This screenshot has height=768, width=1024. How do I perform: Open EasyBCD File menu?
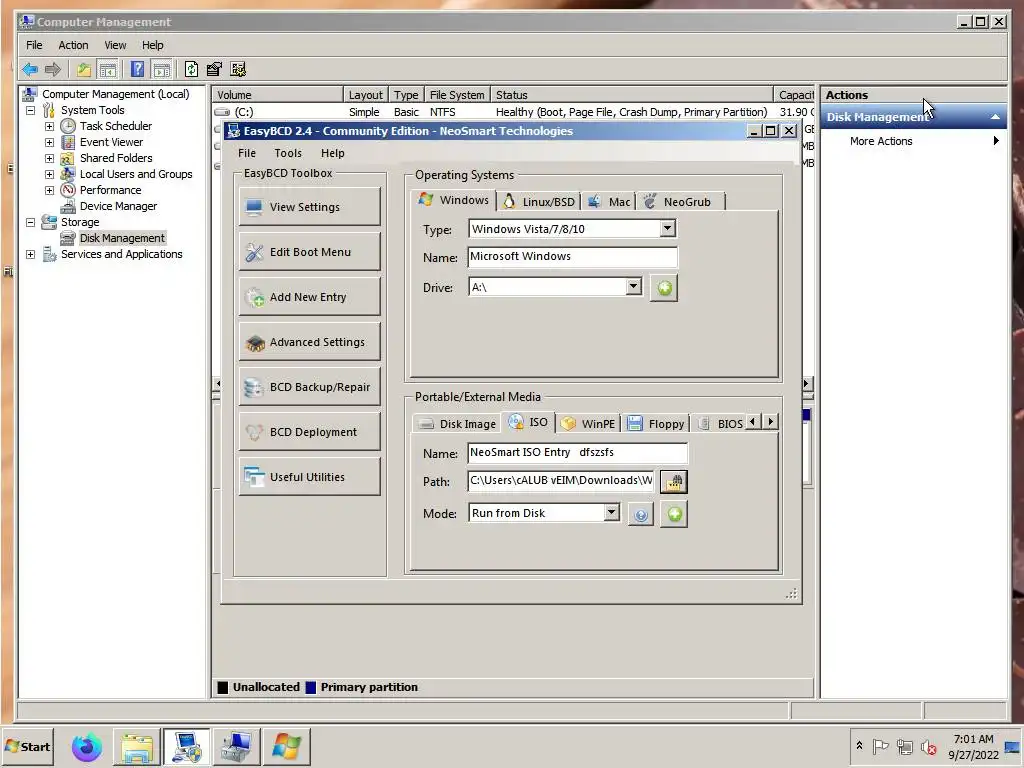point(247,153)
